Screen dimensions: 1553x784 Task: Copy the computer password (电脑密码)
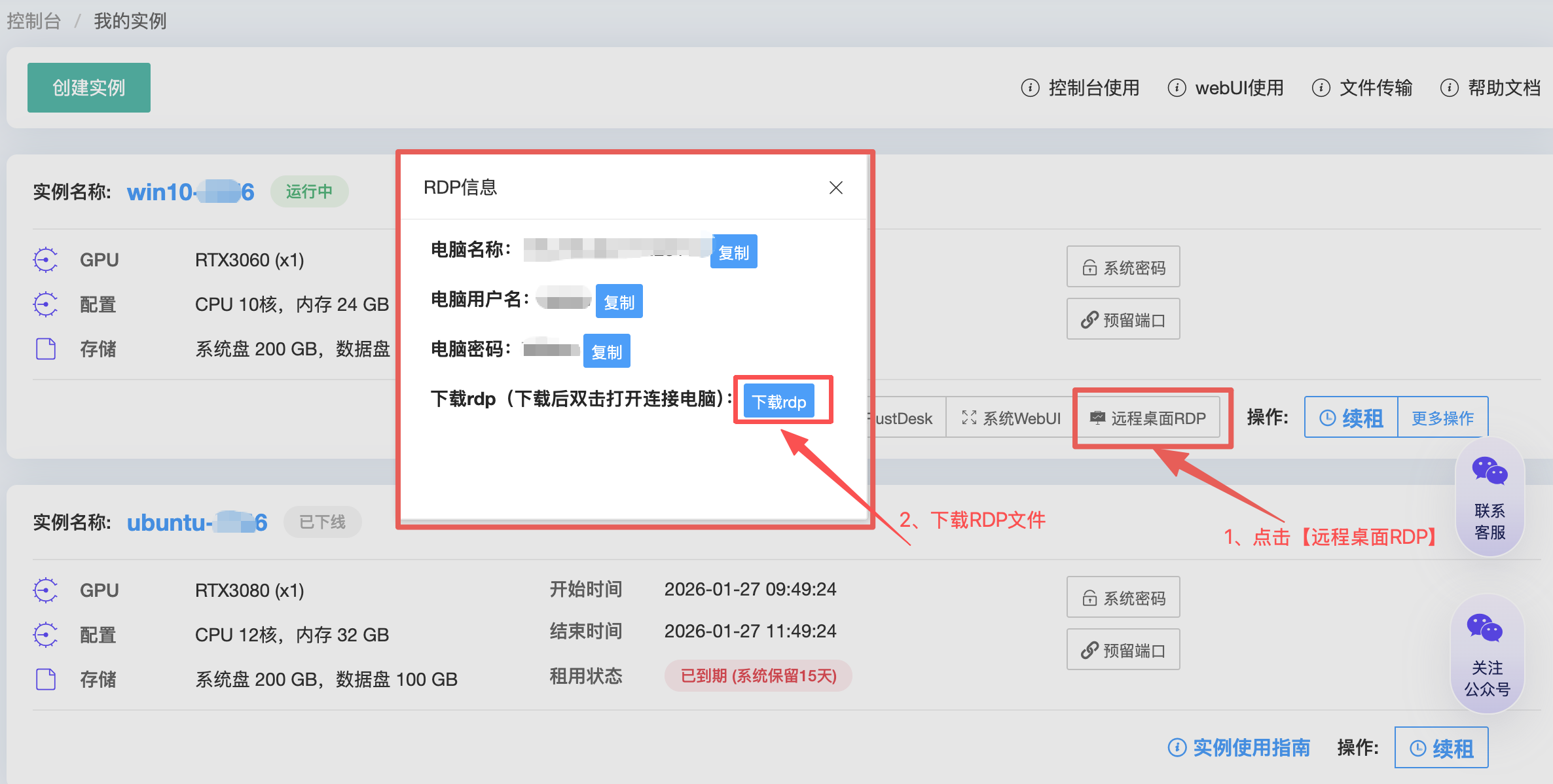point(606,351)
